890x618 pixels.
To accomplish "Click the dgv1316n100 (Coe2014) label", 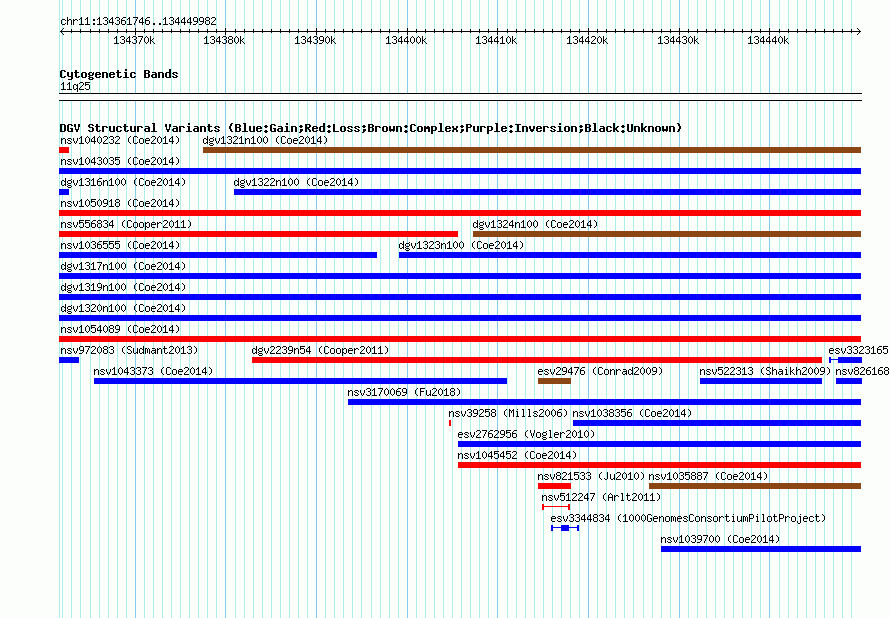I will (x=123, y=182).
